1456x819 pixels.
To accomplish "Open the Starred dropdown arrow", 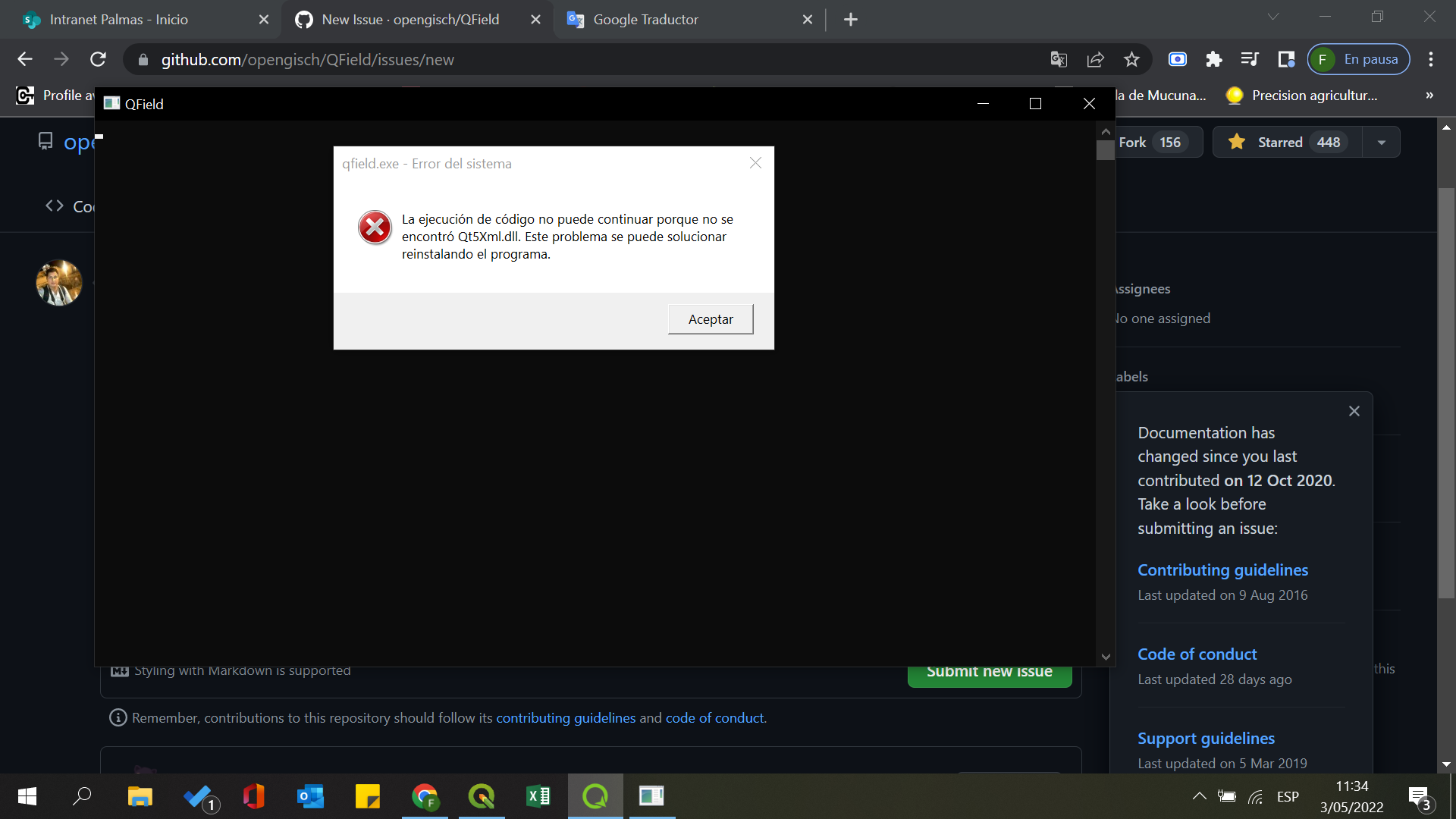I will pos(1382,142).
